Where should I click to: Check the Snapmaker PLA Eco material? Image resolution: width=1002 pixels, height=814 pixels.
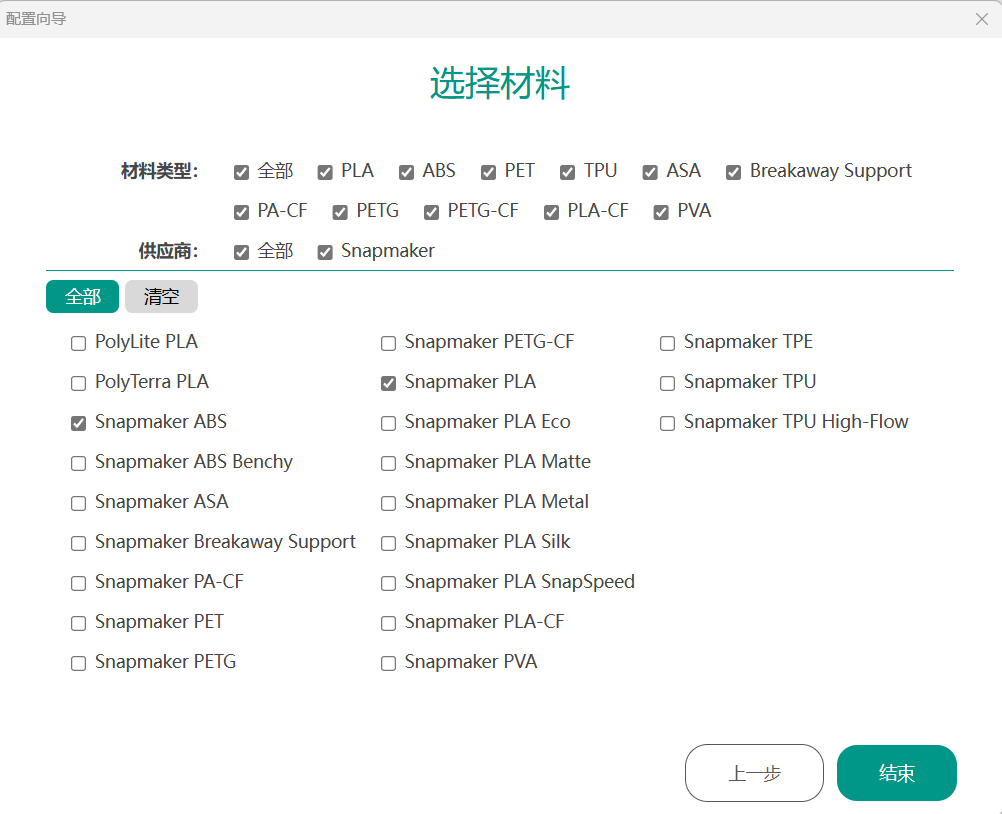(x=389, y=424)
